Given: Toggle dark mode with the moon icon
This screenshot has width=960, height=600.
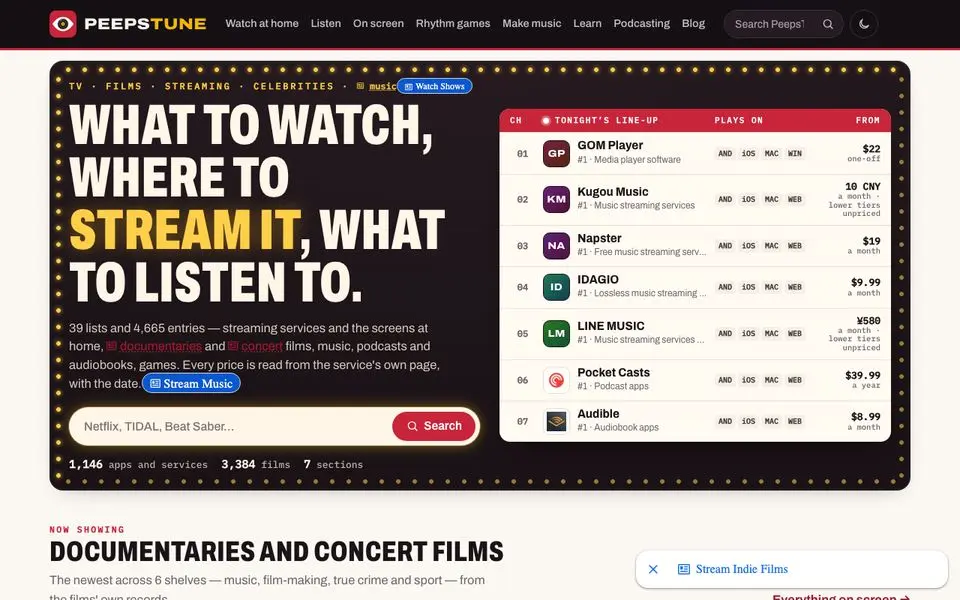Looking at the screenshot, I should pyautogui.click(x=864, y=24).
